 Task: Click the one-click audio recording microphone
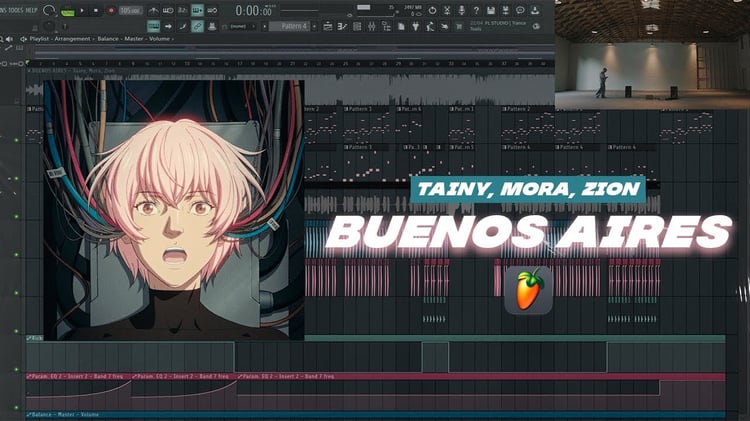(x=462, y=10)
